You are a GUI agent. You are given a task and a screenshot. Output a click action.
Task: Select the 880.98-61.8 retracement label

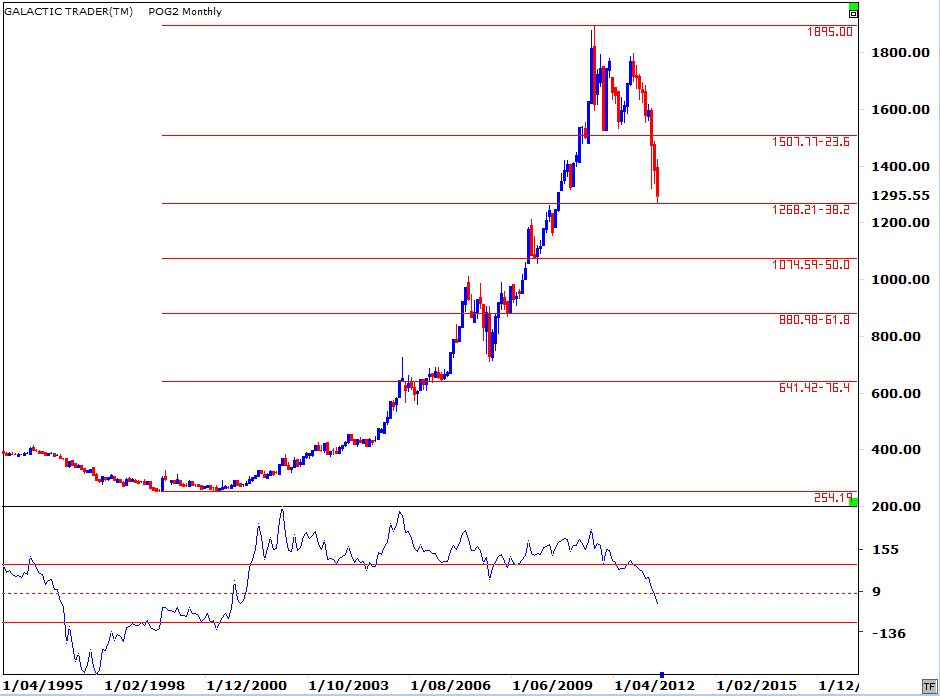814,320
